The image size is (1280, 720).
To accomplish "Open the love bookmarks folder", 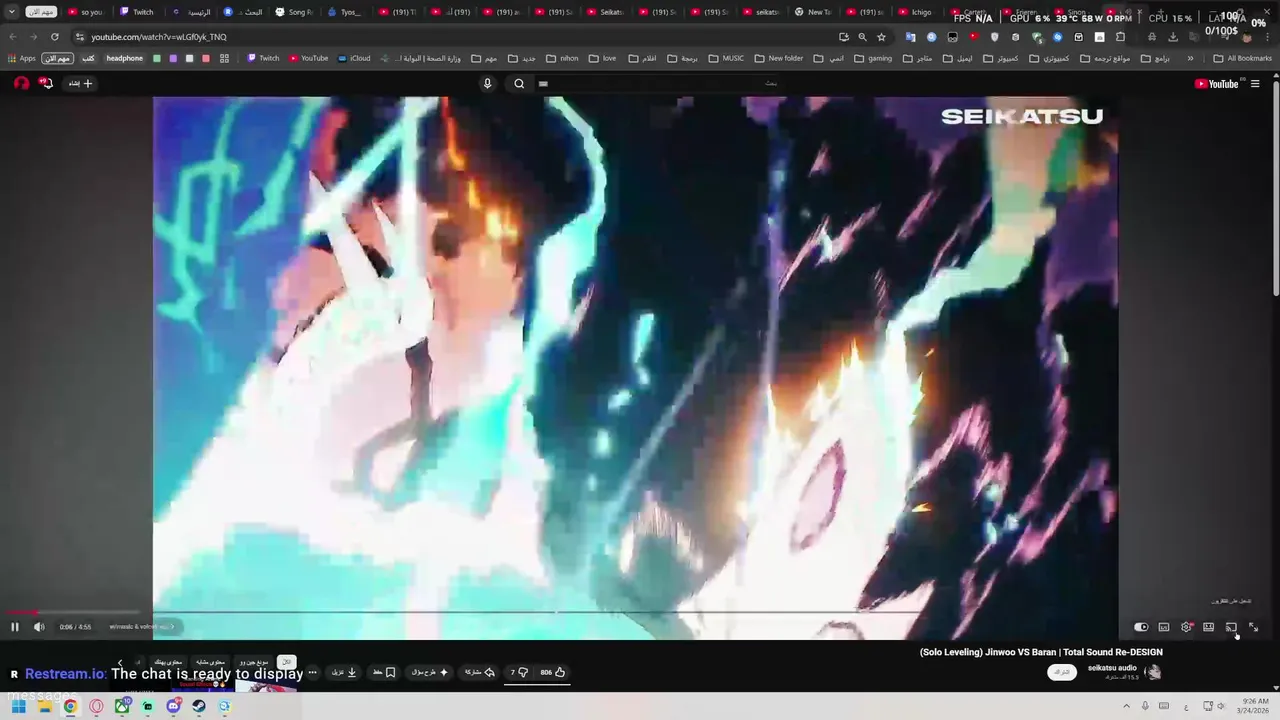I will pyautogui.click(x=603, y=58).
